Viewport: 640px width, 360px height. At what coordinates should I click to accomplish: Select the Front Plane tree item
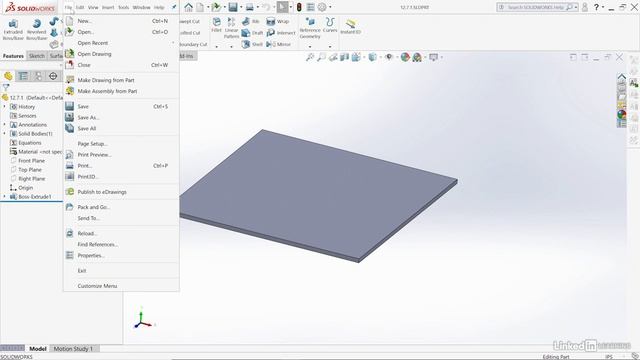pyautogui.click(x=27, y=160)
